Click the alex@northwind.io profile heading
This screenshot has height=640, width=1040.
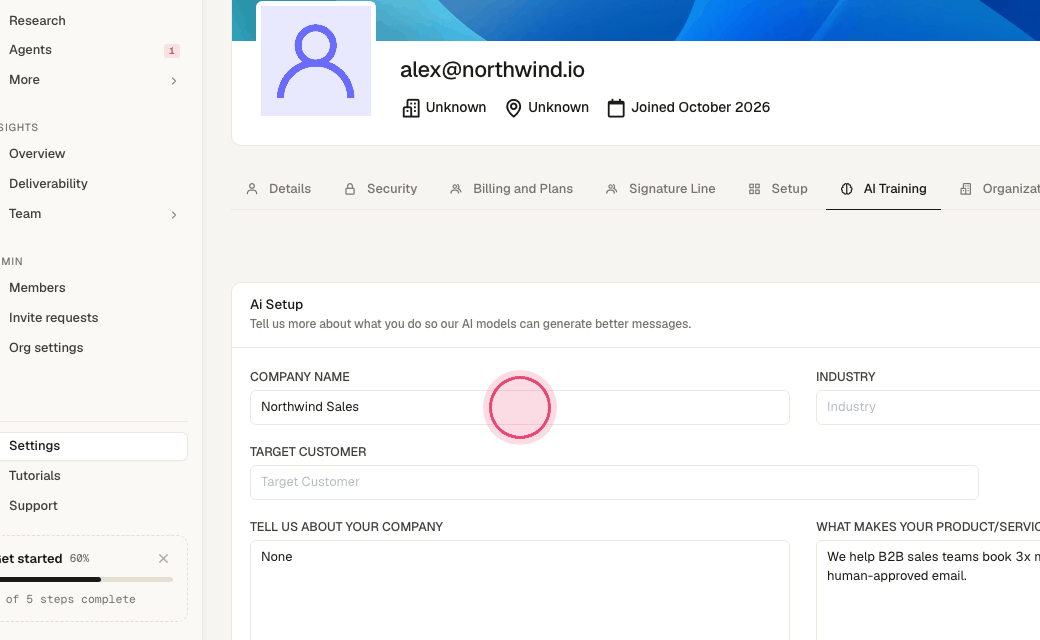point(492,70)
